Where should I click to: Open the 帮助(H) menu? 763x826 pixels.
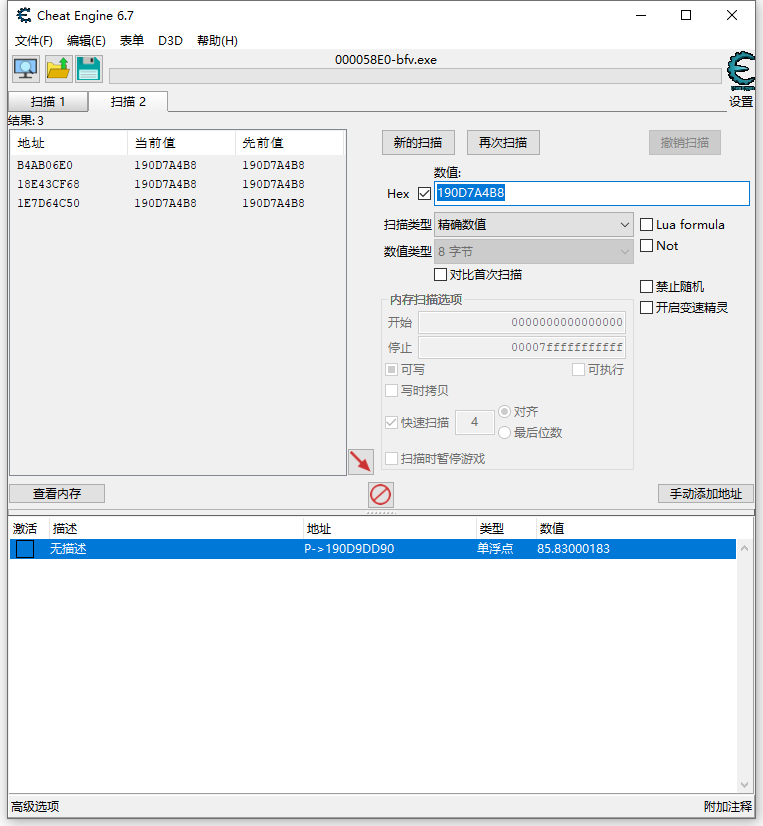[217, 41]
